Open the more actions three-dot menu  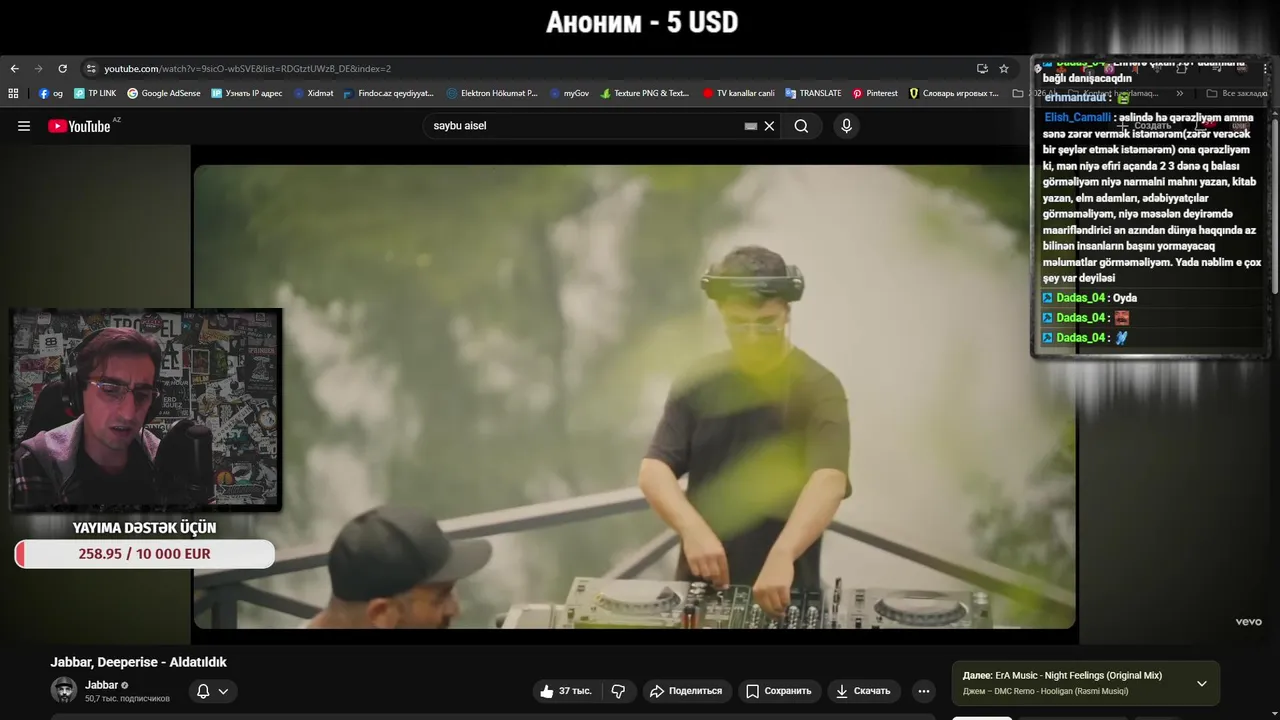(923, 691)
